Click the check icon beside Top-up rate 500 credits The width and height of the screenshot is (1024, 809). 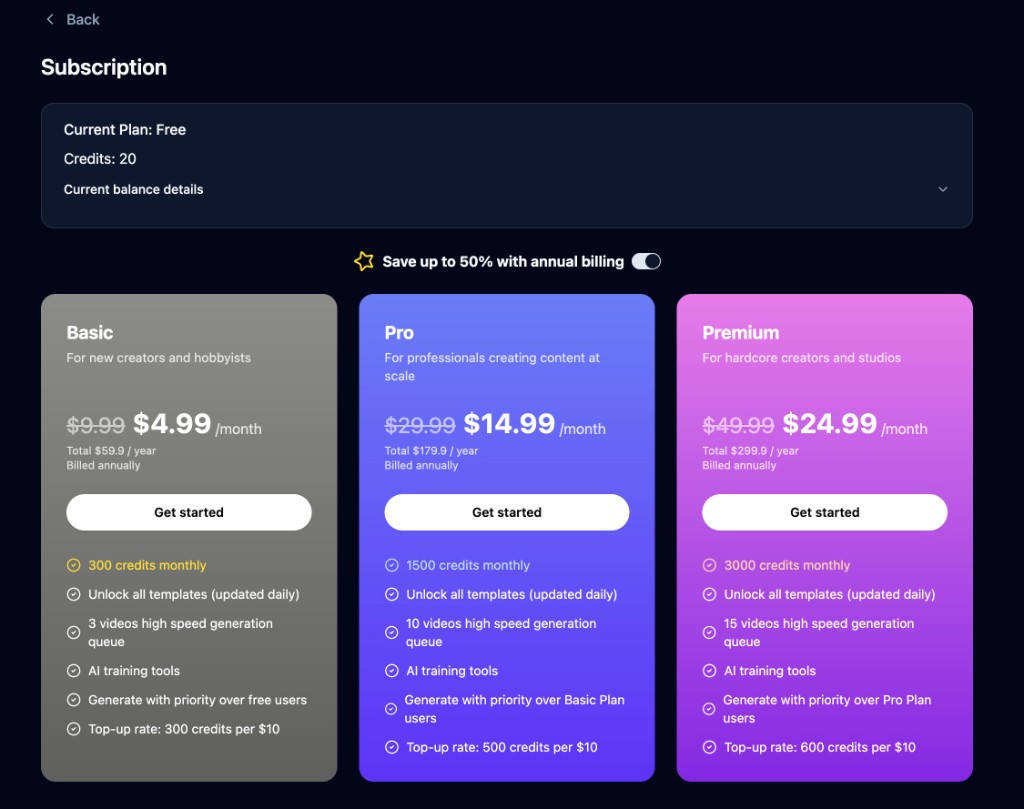click(392, 747)
